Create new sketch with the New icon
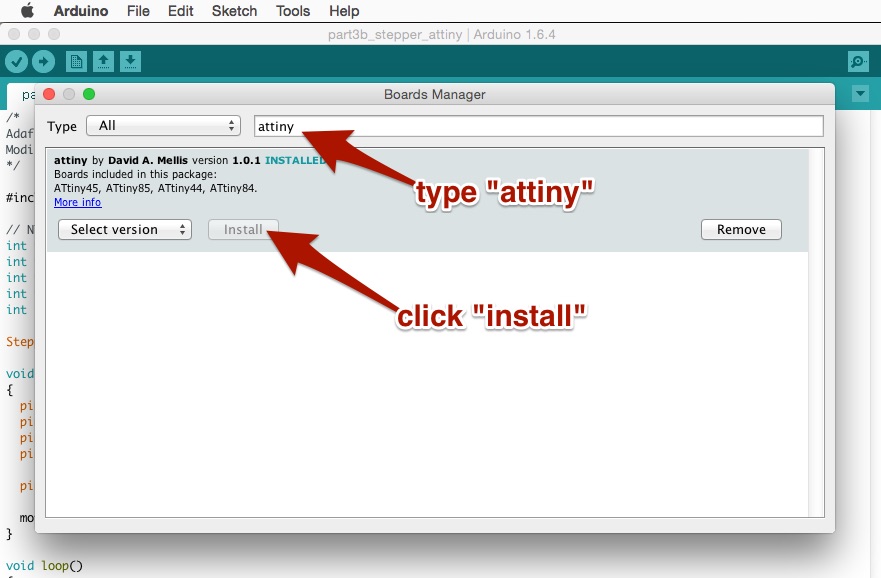The image size is (881, 578). coord(76,61)
